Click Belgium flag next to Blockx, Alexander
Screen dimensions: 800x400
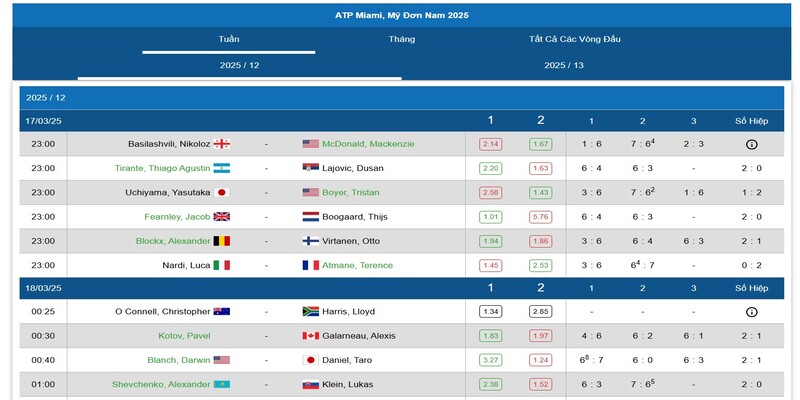[x=221, y=241]
